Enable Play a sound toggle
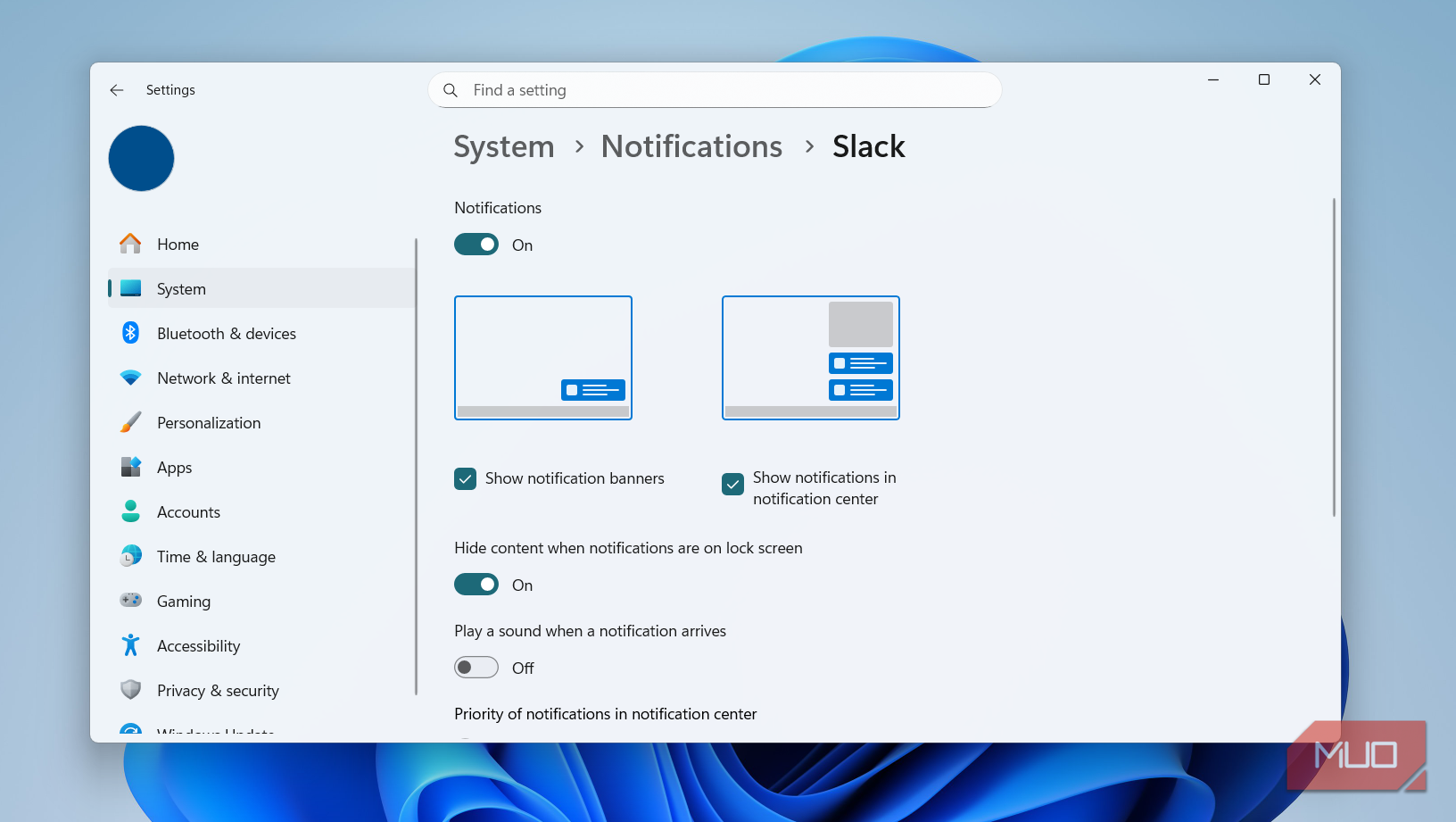1456x822 pixels. (x=476, y=668)
